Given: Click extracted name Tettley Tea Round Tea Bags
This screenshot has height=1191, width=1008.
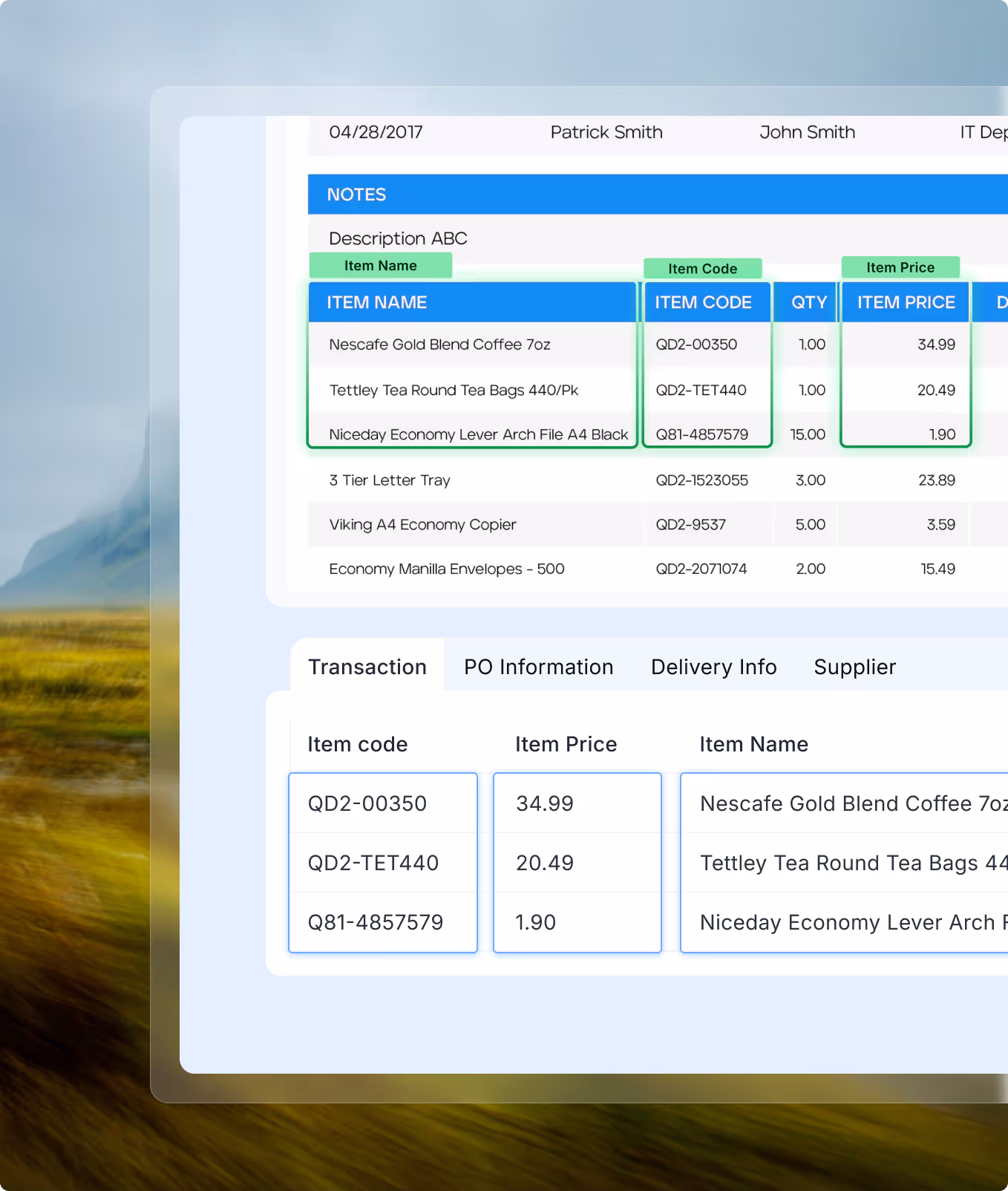Looking at the screenshot, I should coord(844,863).
